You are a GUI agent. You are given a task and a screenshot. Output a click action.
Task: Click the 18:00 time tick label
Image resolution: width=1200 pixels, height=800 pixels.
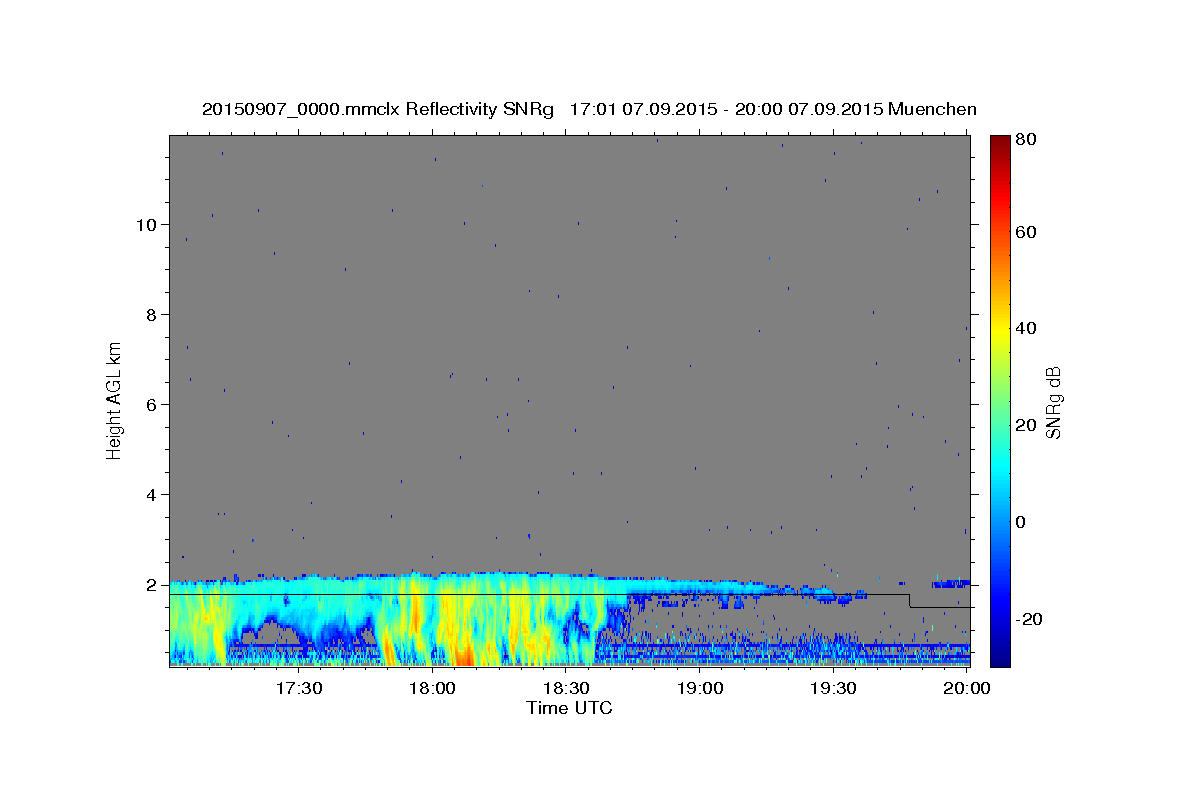(x=433, y=688)
